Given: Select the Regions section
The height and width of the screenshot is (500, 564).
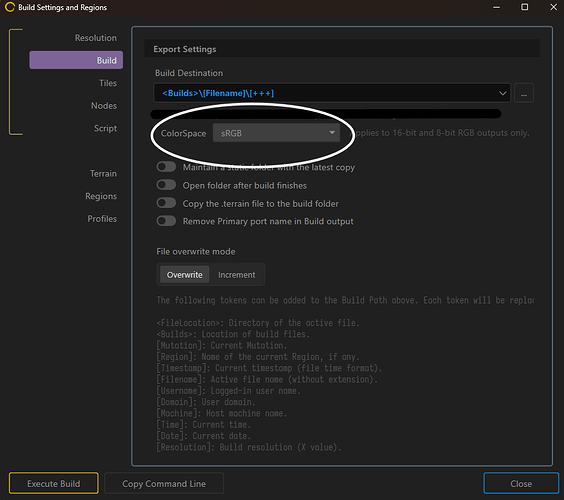Looking at the screenshot, I should pos(101,196).
